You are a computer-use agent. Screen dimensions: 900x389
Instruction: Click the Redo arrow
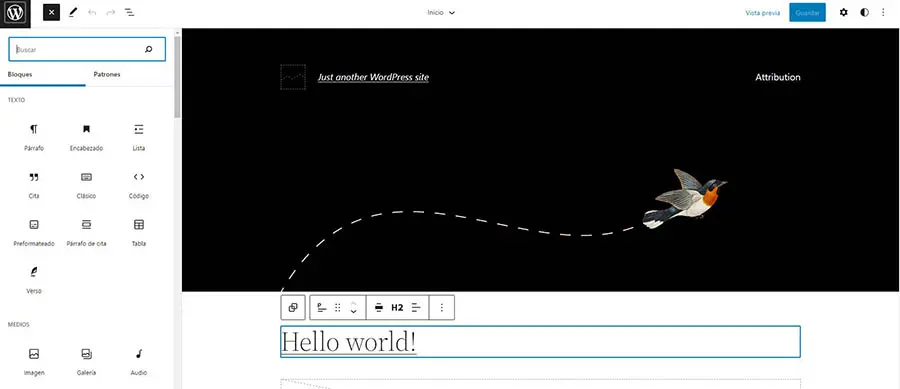coord(111,12)
